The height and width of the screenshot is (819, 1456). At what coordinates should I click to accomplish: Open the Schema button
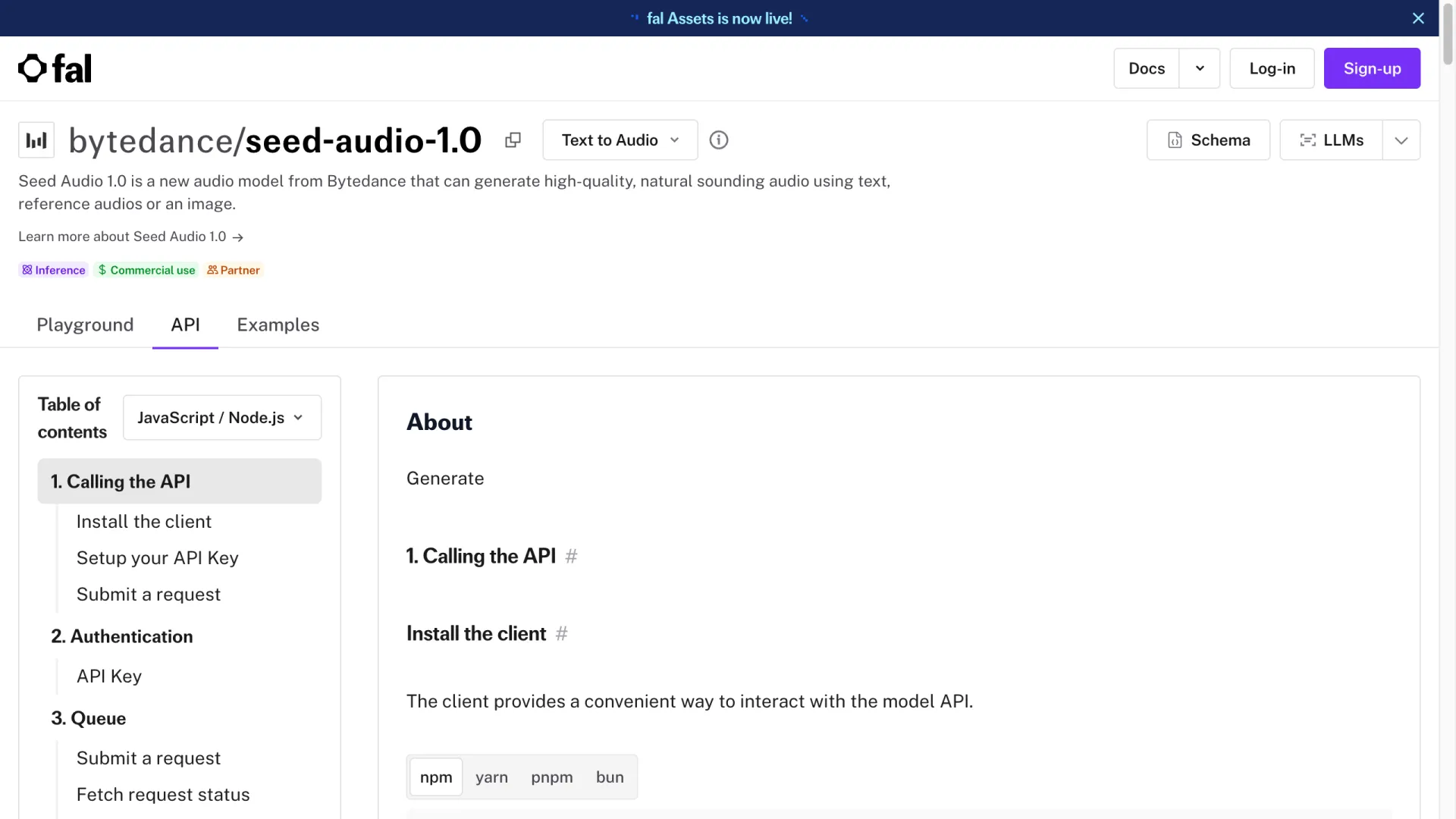click(1208, 140)
